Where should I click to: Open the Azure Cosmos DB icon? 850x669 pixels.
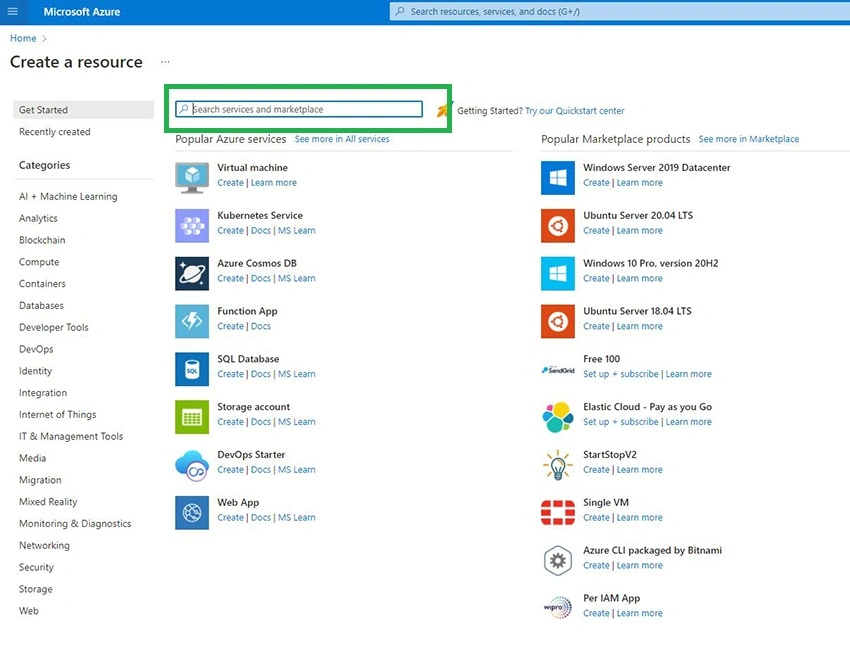192,273
